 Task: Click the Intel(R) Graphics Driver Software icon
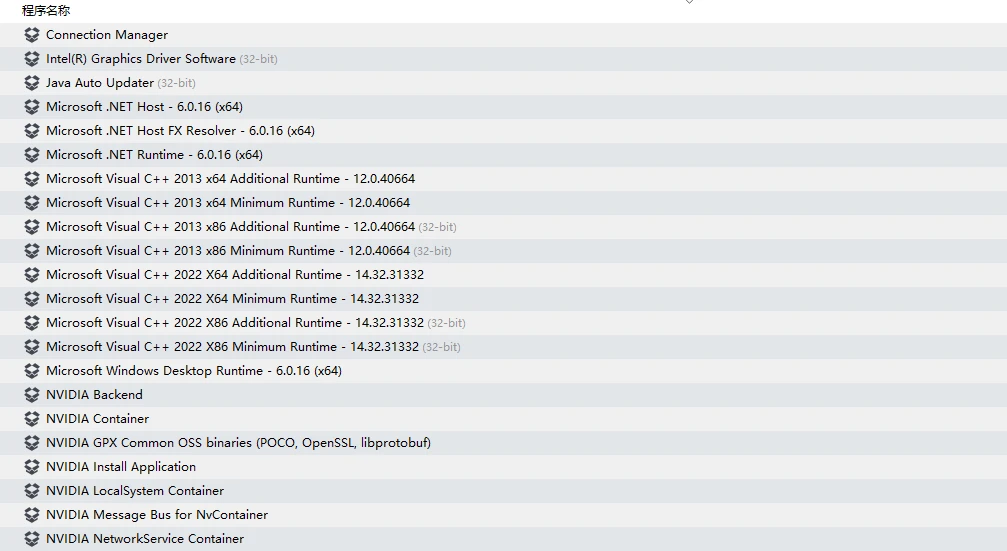31,58
